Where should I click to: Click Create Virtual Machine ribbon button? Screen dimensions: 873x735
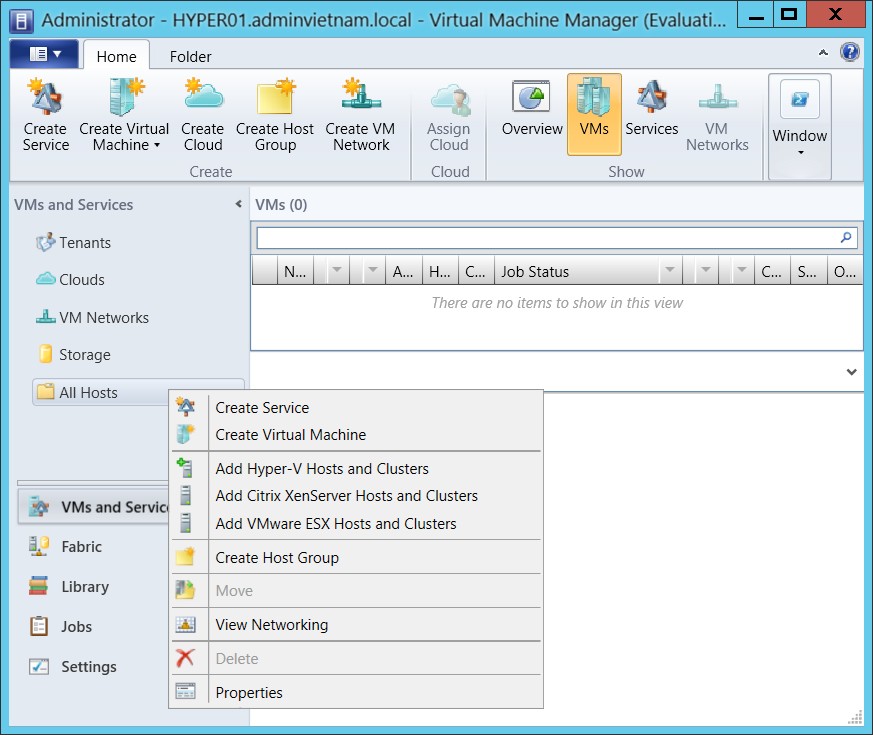pyautogui.click(x=124, y=115)
